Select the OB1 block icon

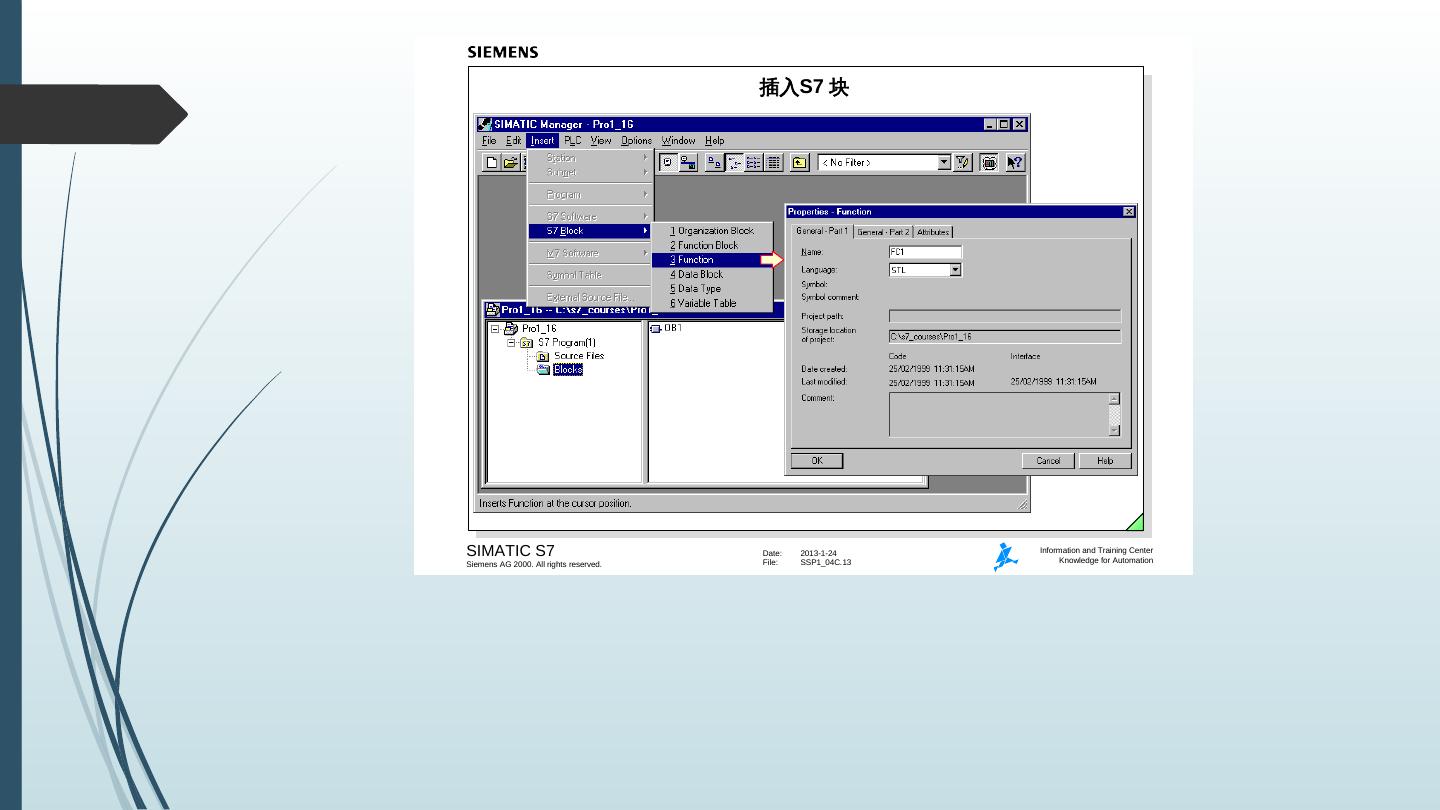(656, 328)
